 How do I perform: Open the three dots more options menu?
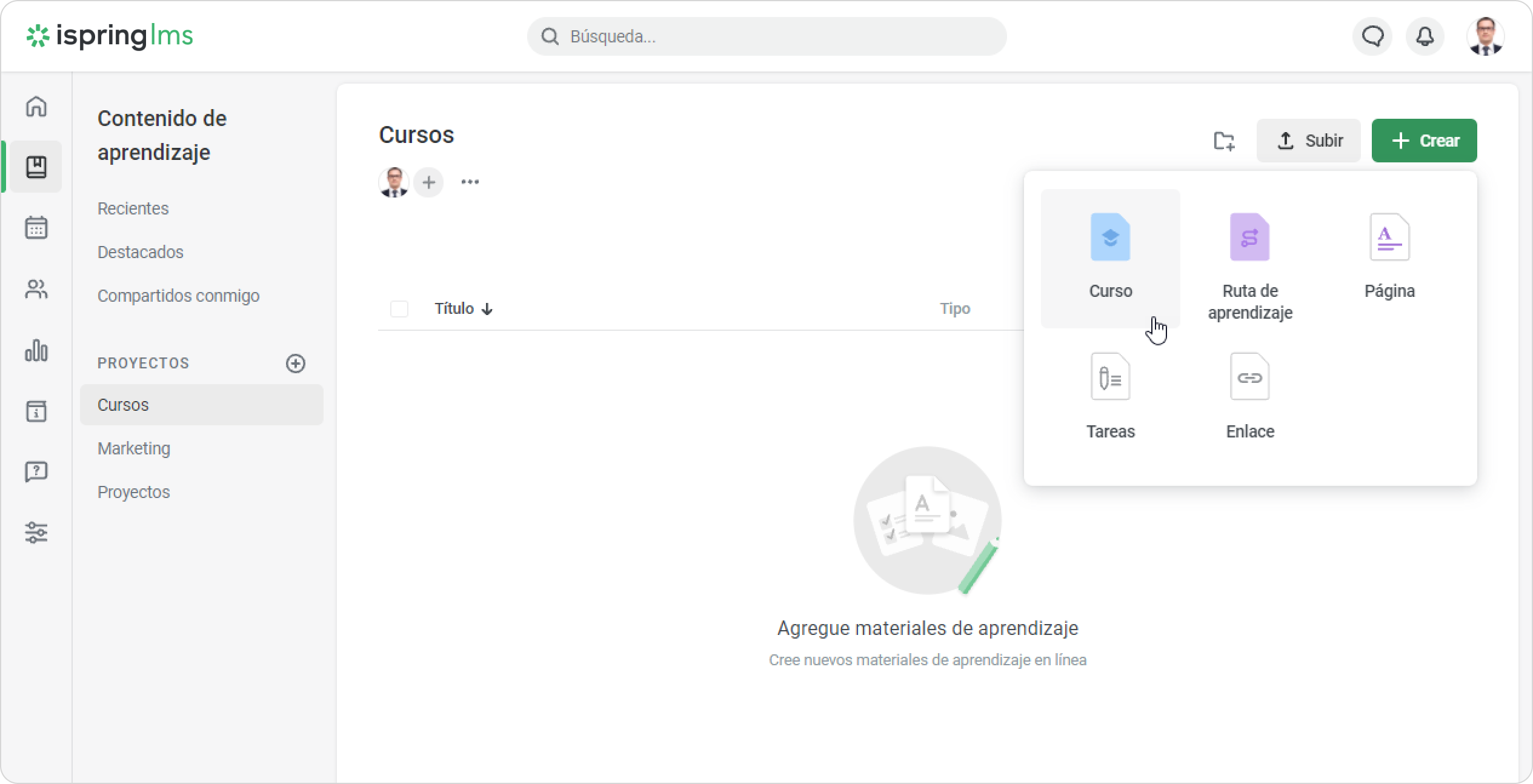(x=470, y=182)
